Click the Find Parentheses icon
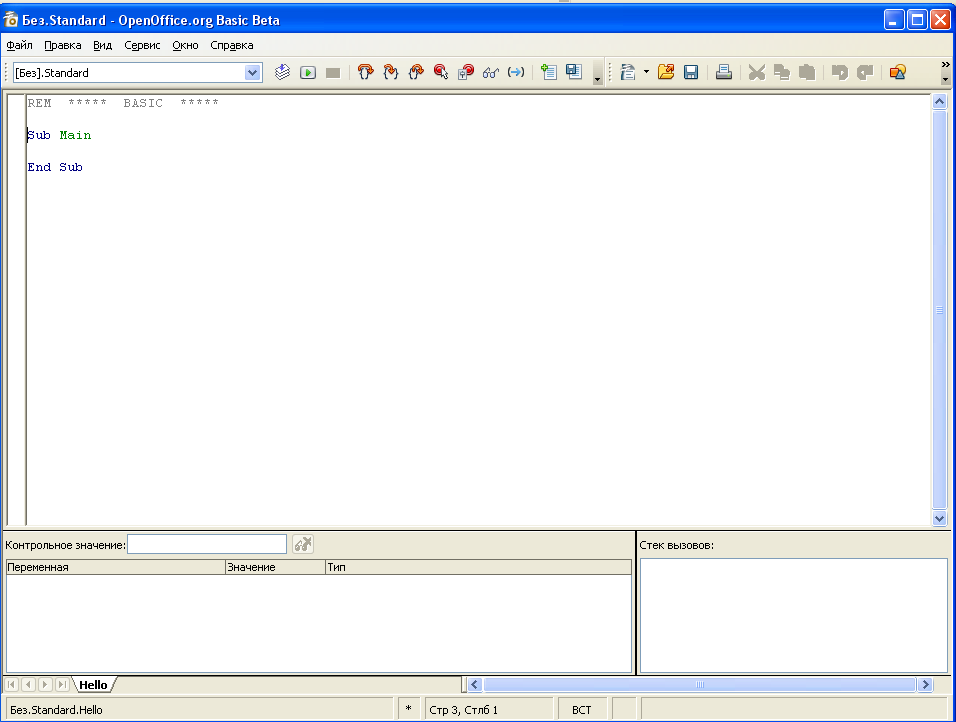956x722 pixels. pos(516,73)
